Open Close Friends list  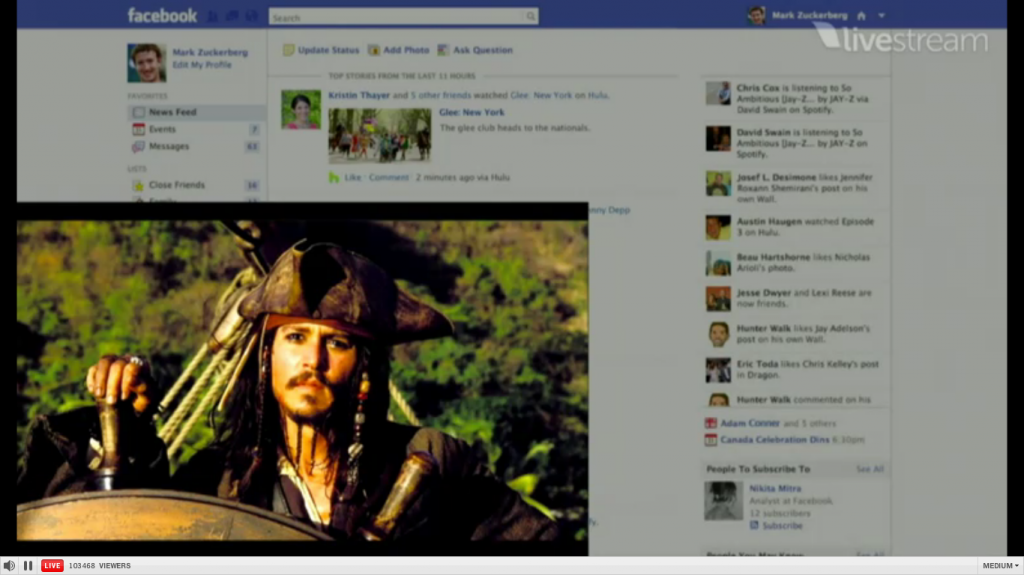(x=197, y=185)
